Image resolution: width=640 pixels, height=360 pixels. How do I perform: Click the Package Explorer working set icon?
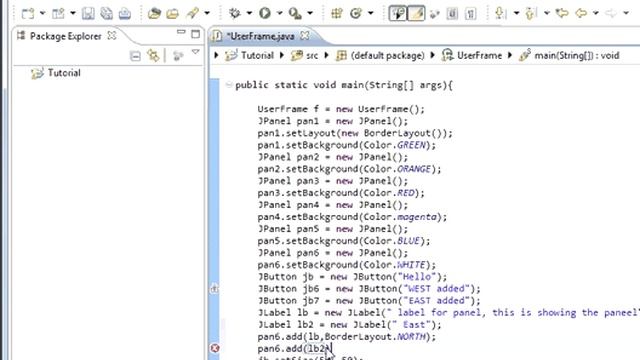tap(178, 56)
